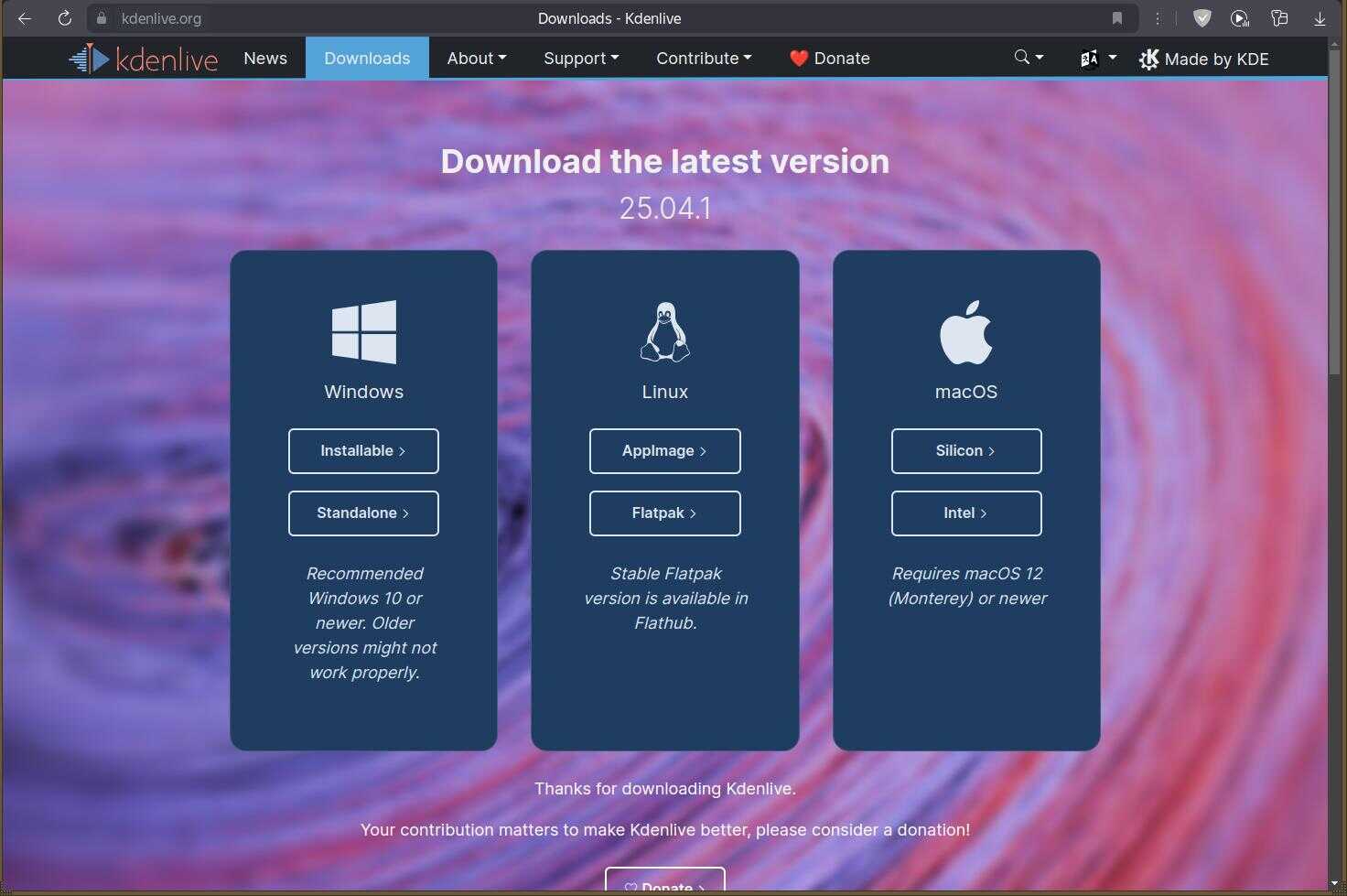
Task: Click the Made by KDE text link
Action: (1217, 59)
